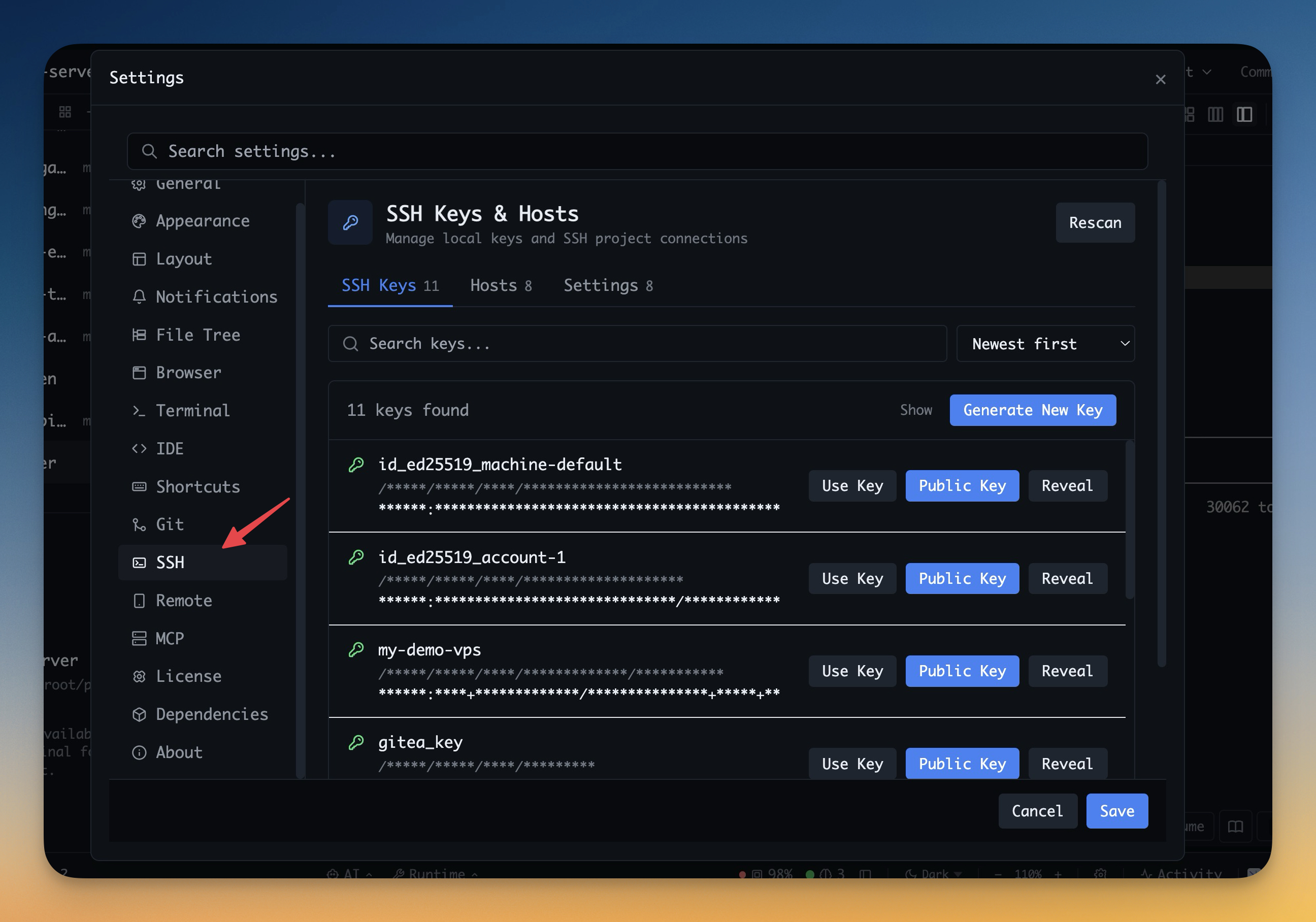
Task: Select the MCP sidebar item
Action: click(170, 638)
